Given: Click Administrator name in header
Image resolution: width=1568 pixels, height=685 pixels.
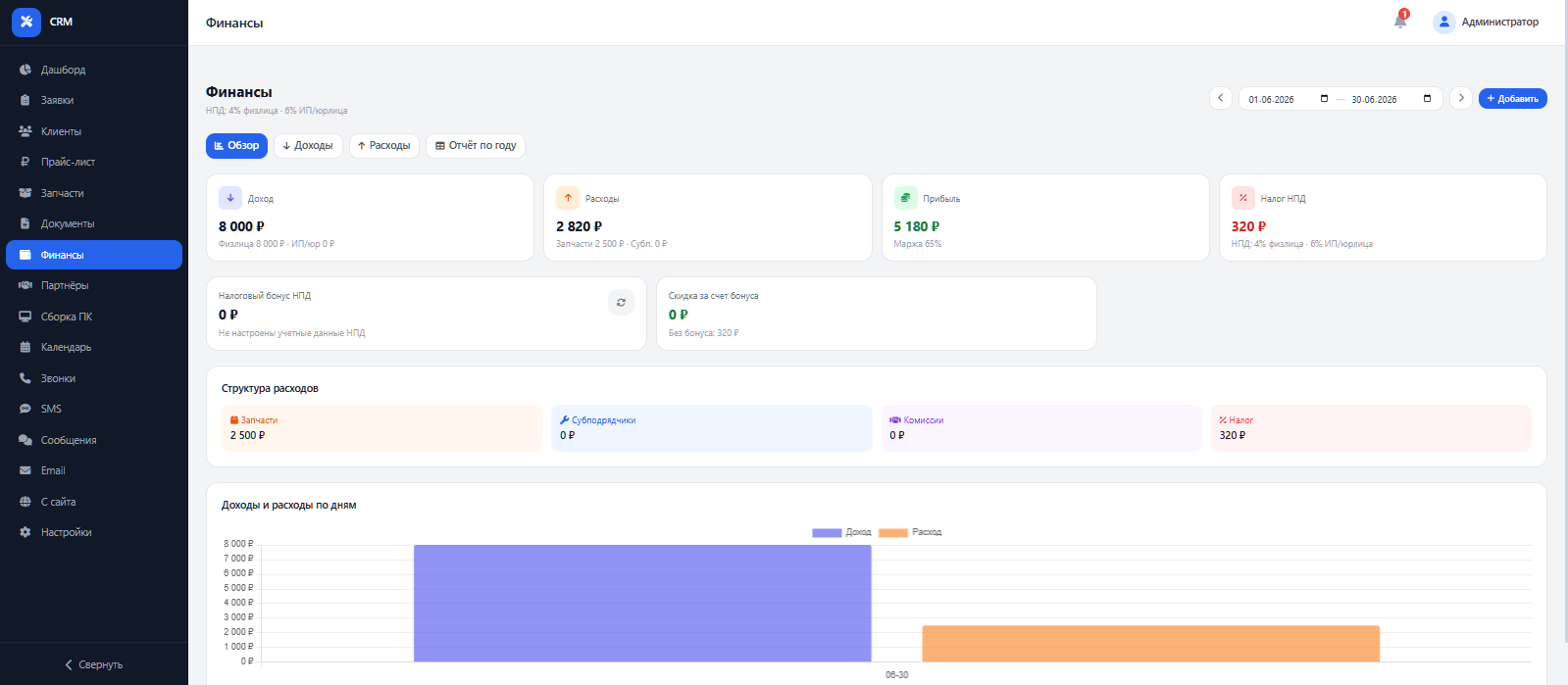Looking at the screenshot, I should point(1500,22).
